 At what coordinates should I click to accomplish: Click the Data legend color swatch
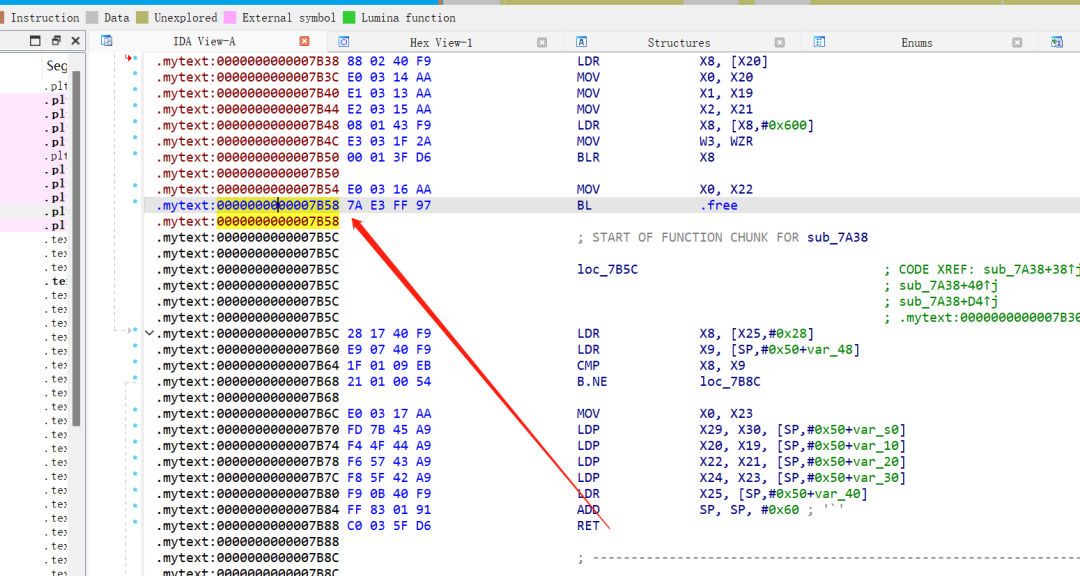(92, 18)
